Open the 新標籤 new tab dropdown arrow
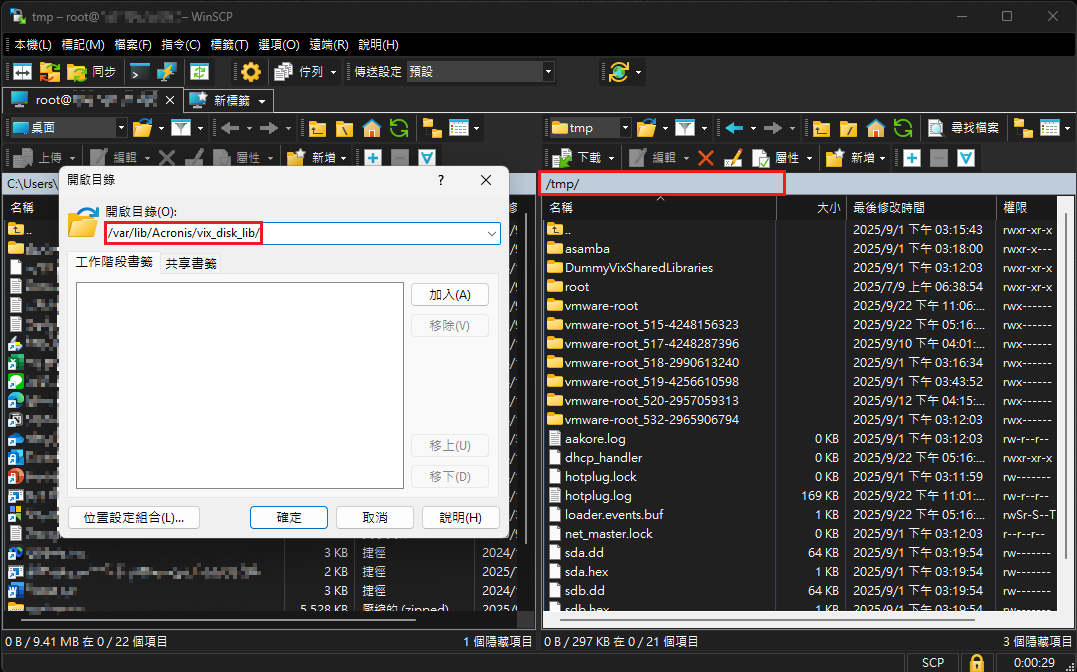The height and width of the screenshot is (672, 1077). 262,101
